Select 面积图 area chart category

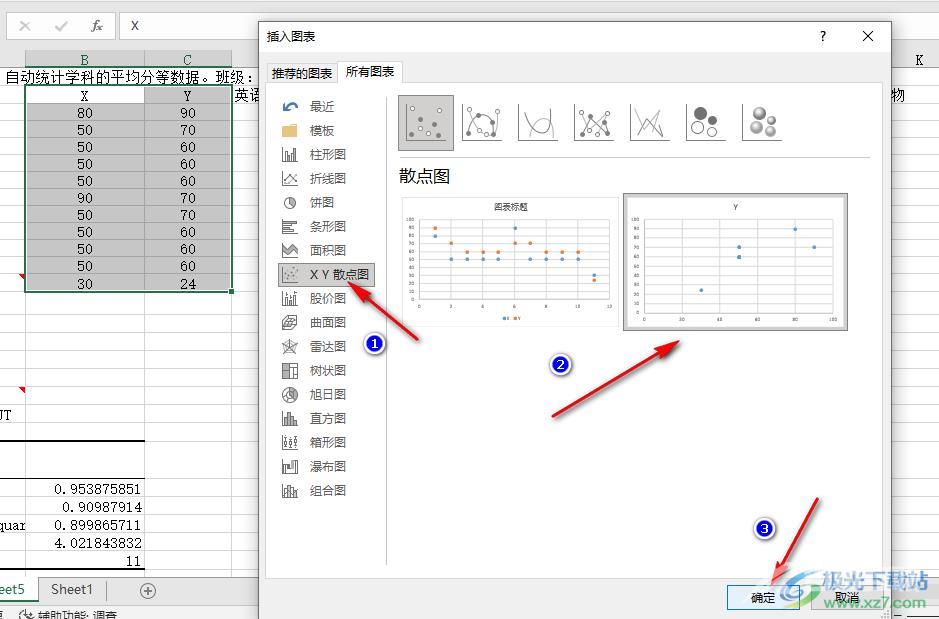327,250
